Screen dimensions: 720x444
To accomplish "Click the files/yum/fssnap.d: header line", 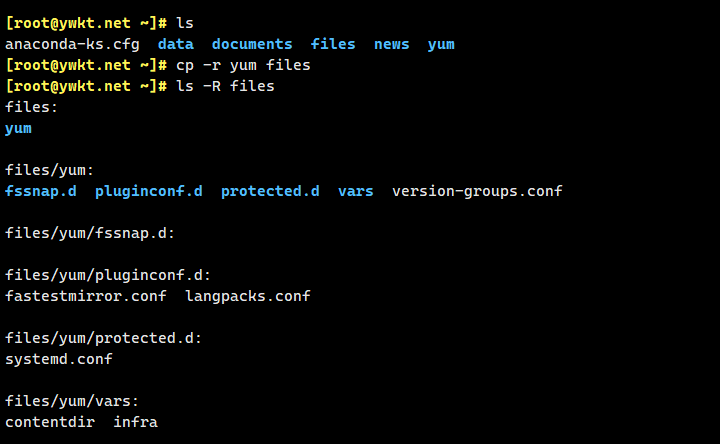I will click(x=90, y=233).
